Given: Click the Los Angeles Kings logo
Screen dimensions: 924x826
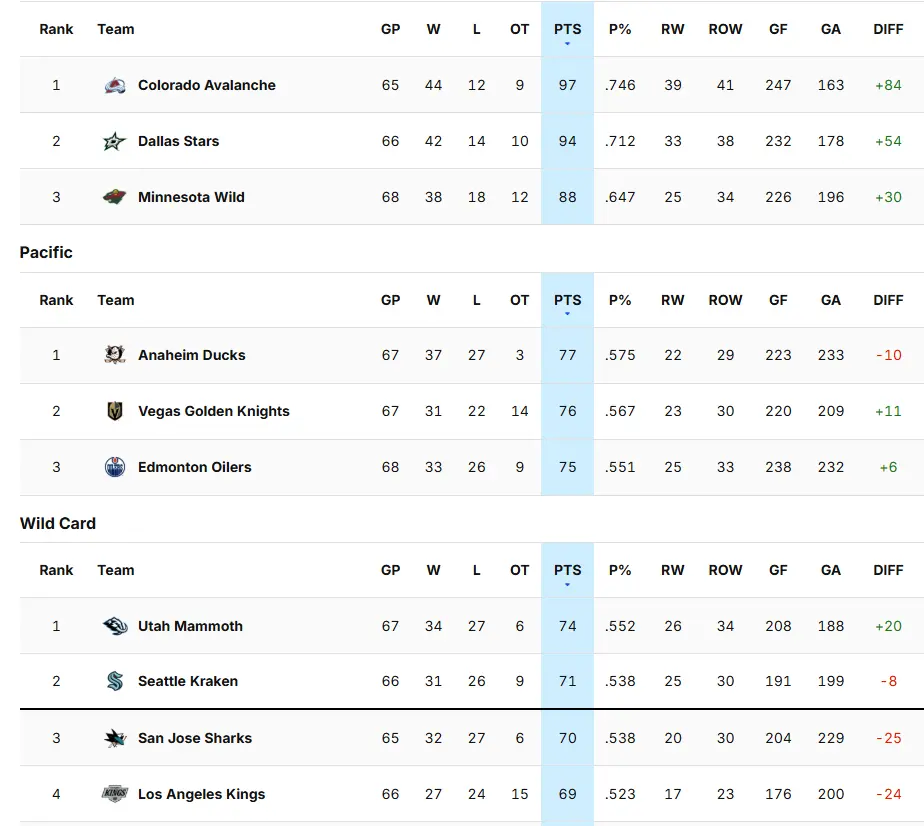Looking at the screenshot, I should coord(115,795).
